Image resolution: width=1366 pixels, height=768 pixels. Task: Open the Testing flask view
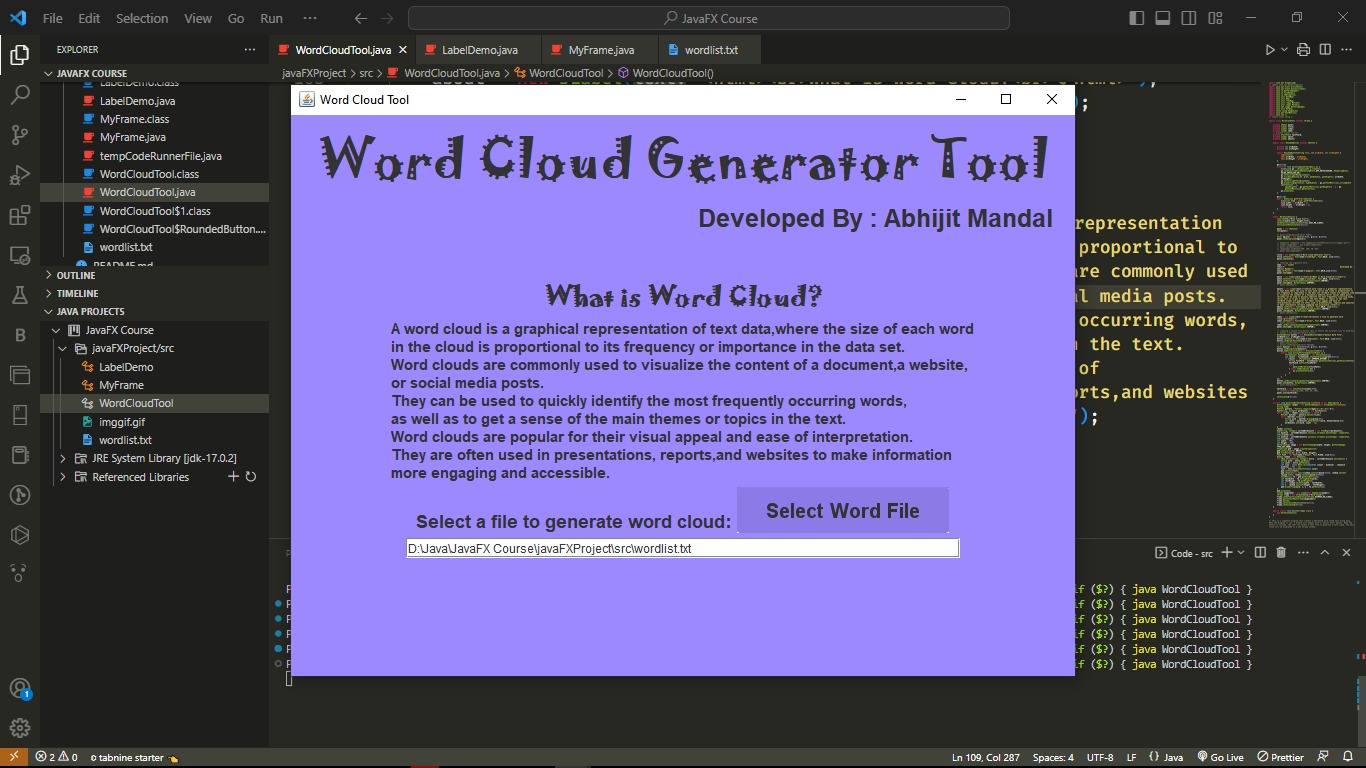pos(20,295)
